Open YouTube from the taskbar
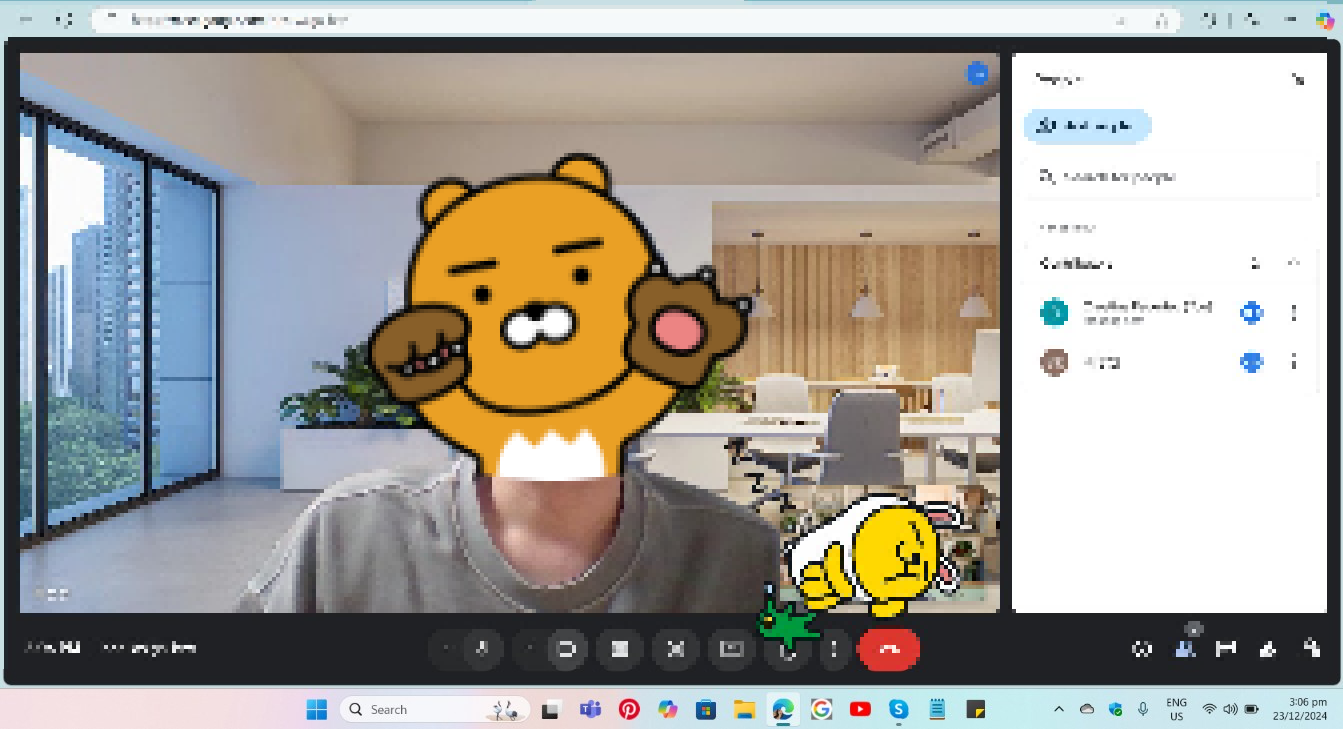Image resolution: width=1343 pixels, height=729 pixels. 860,709
